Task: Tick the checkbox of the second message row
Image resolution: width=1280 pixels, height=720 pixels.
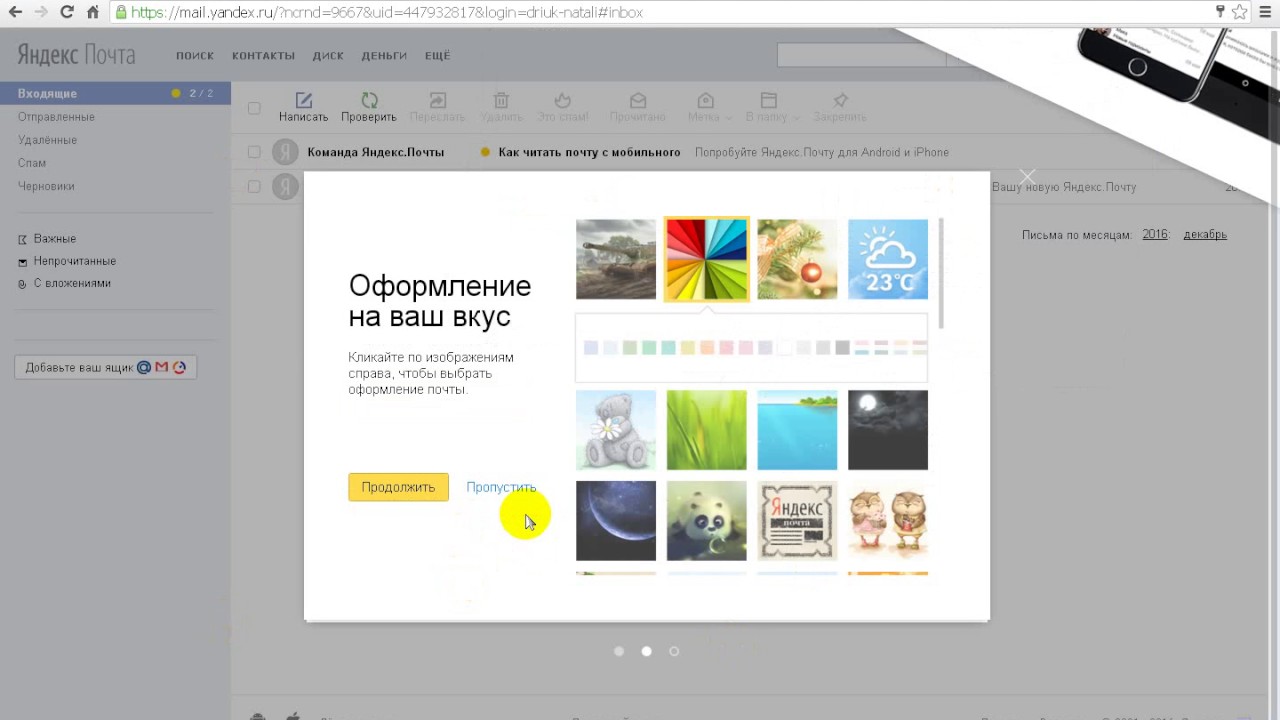Action: point(254,186)
